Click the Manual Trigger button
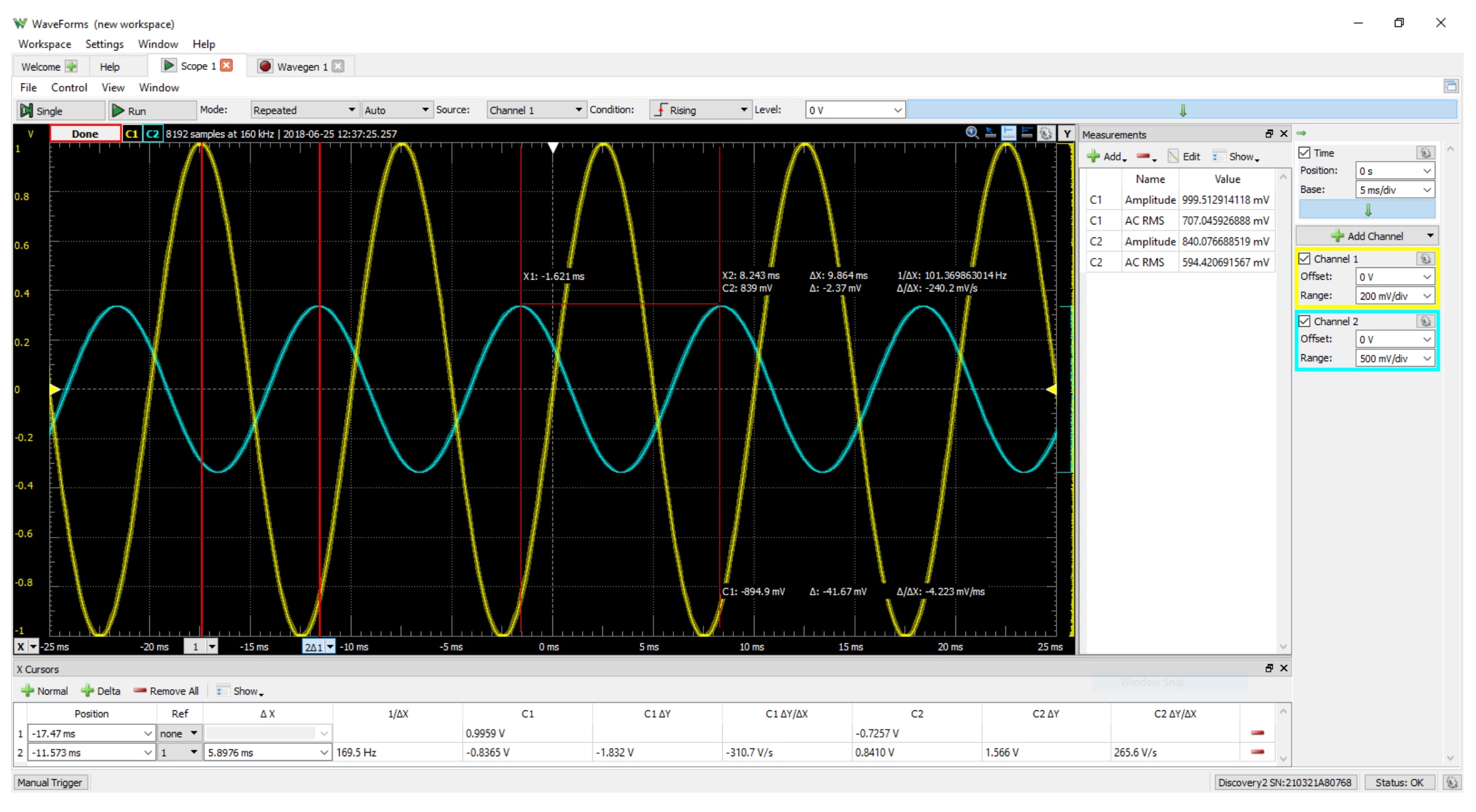The image size is (1476, 812). pyautogui.click(x=50, y=783)
